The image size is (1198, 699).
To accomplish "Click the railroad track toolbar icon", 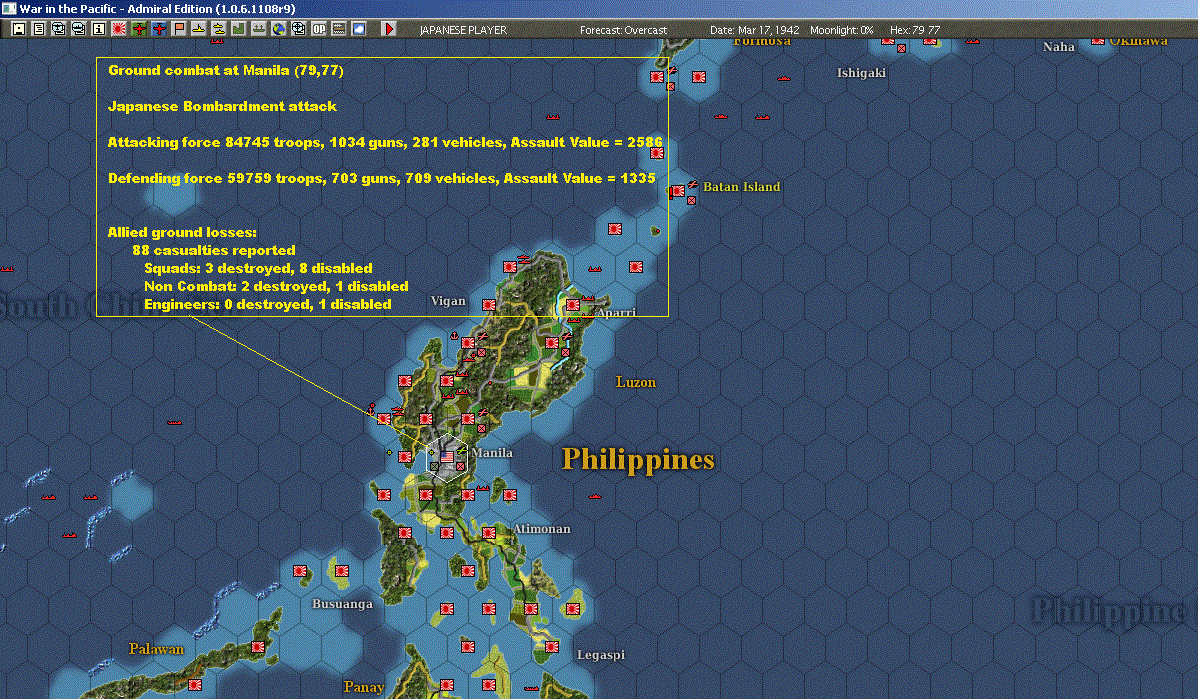I will 338,29.
